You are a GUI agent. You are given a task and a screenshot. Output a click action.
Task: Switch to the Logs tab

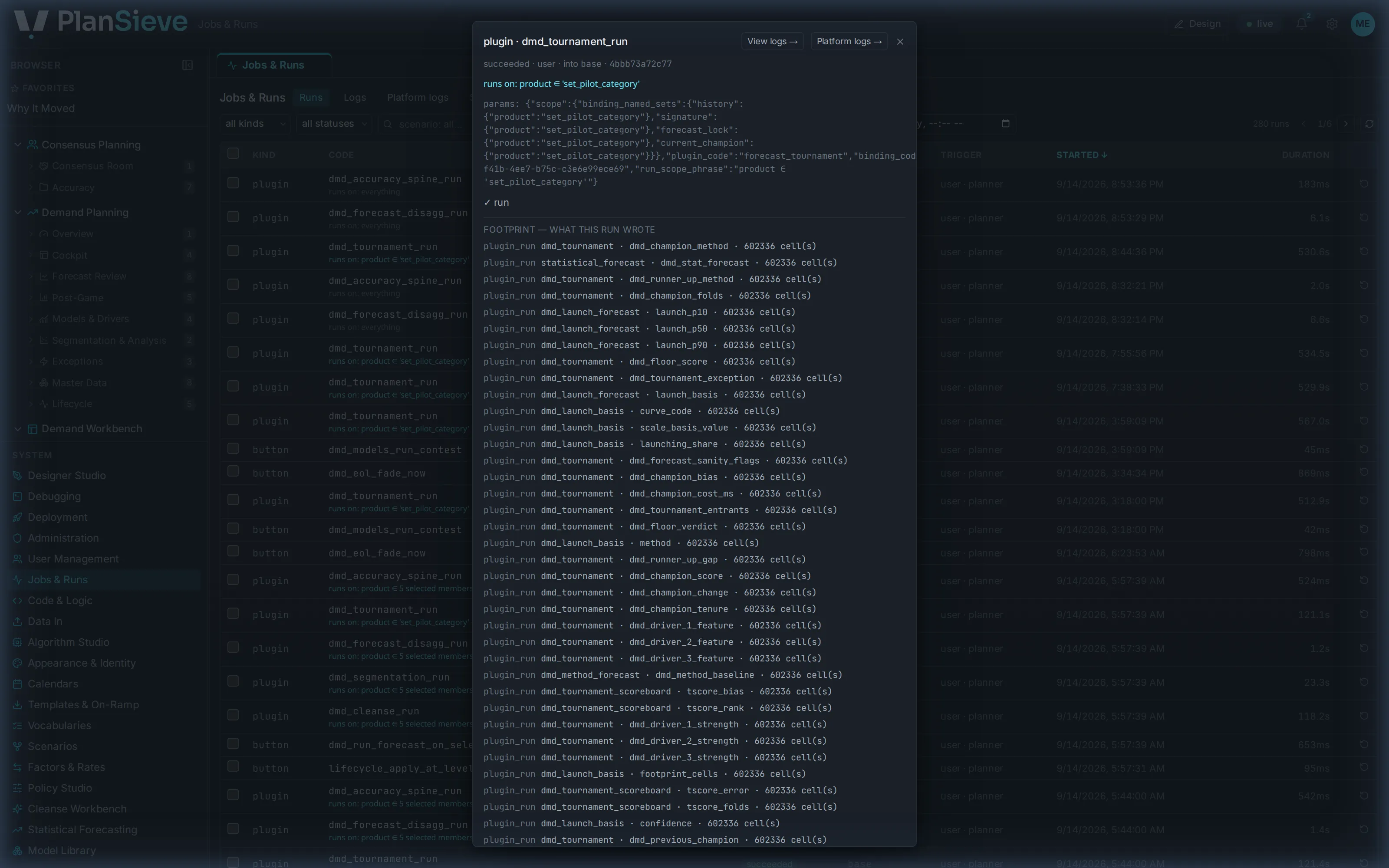355,97
